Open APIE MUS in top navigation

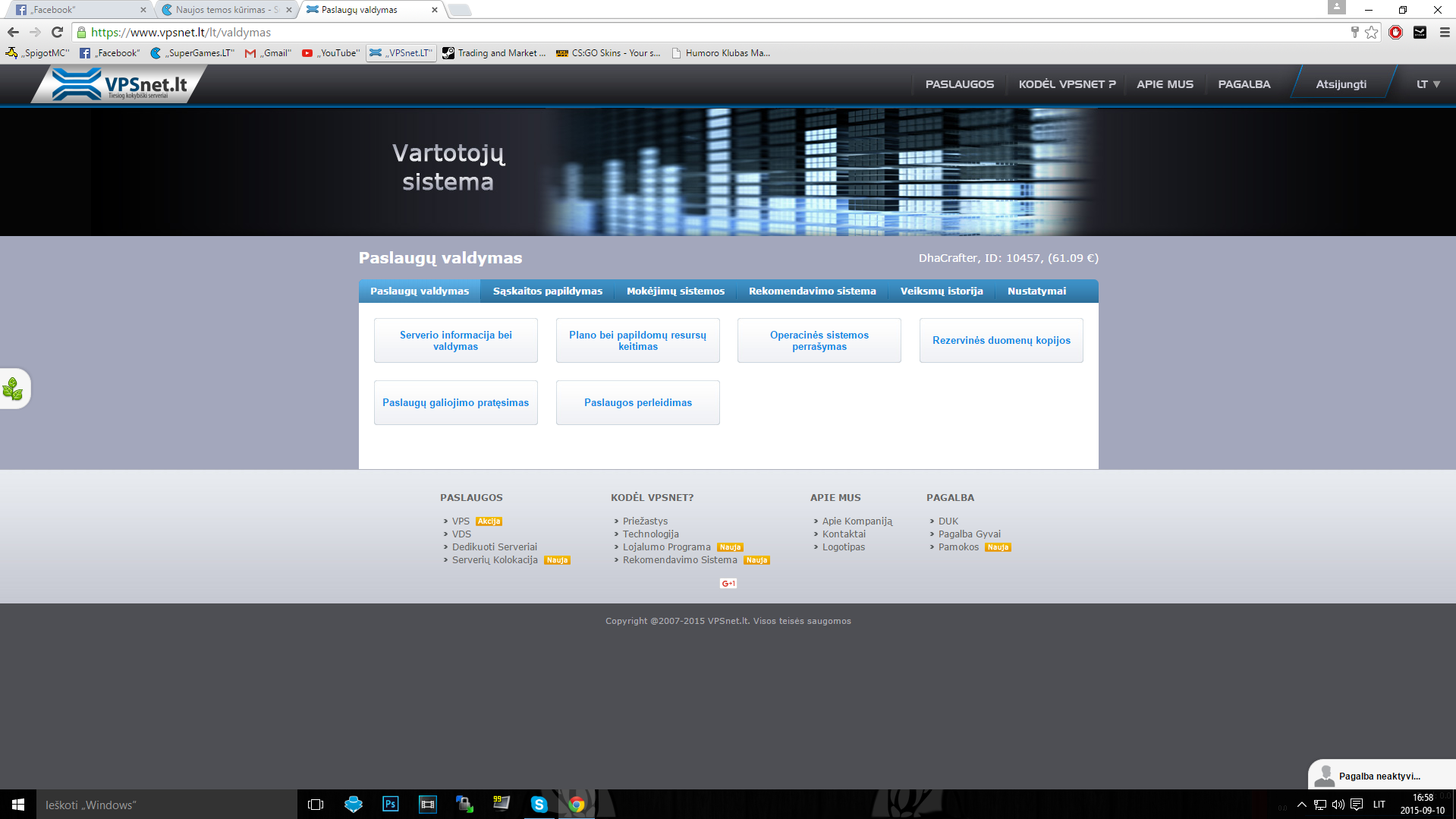tap(1165, 84)
